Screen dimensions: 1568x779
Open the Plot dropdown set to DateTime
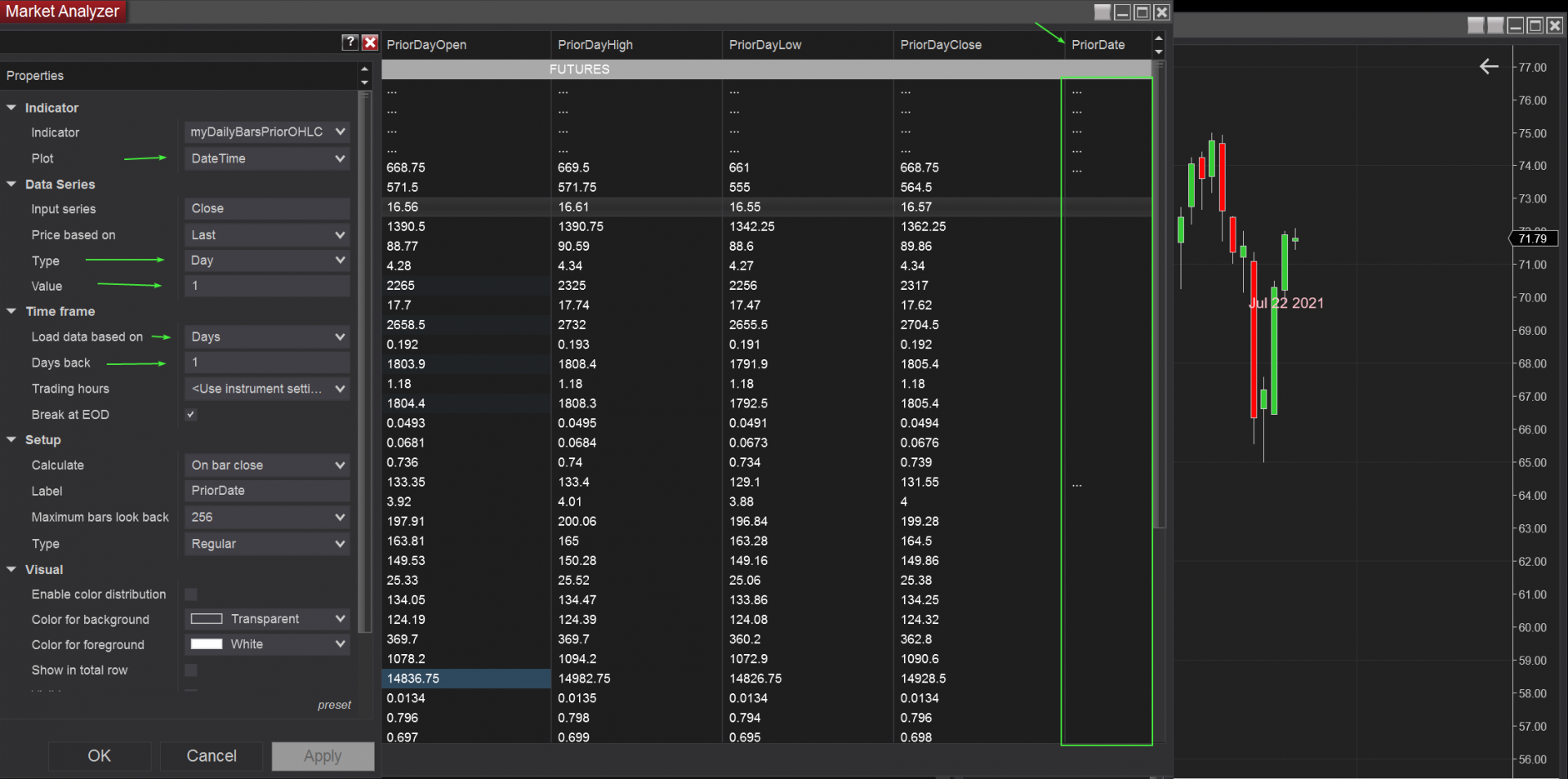[267, 158]
